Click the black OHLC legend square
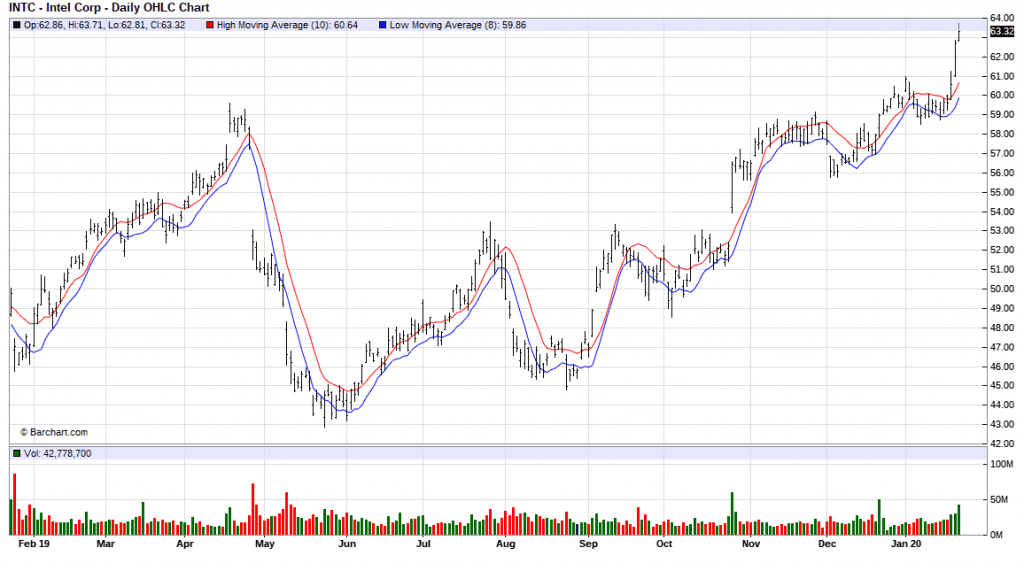The height and width of the screenshot is (571, 1024). [x=15, y=23]
